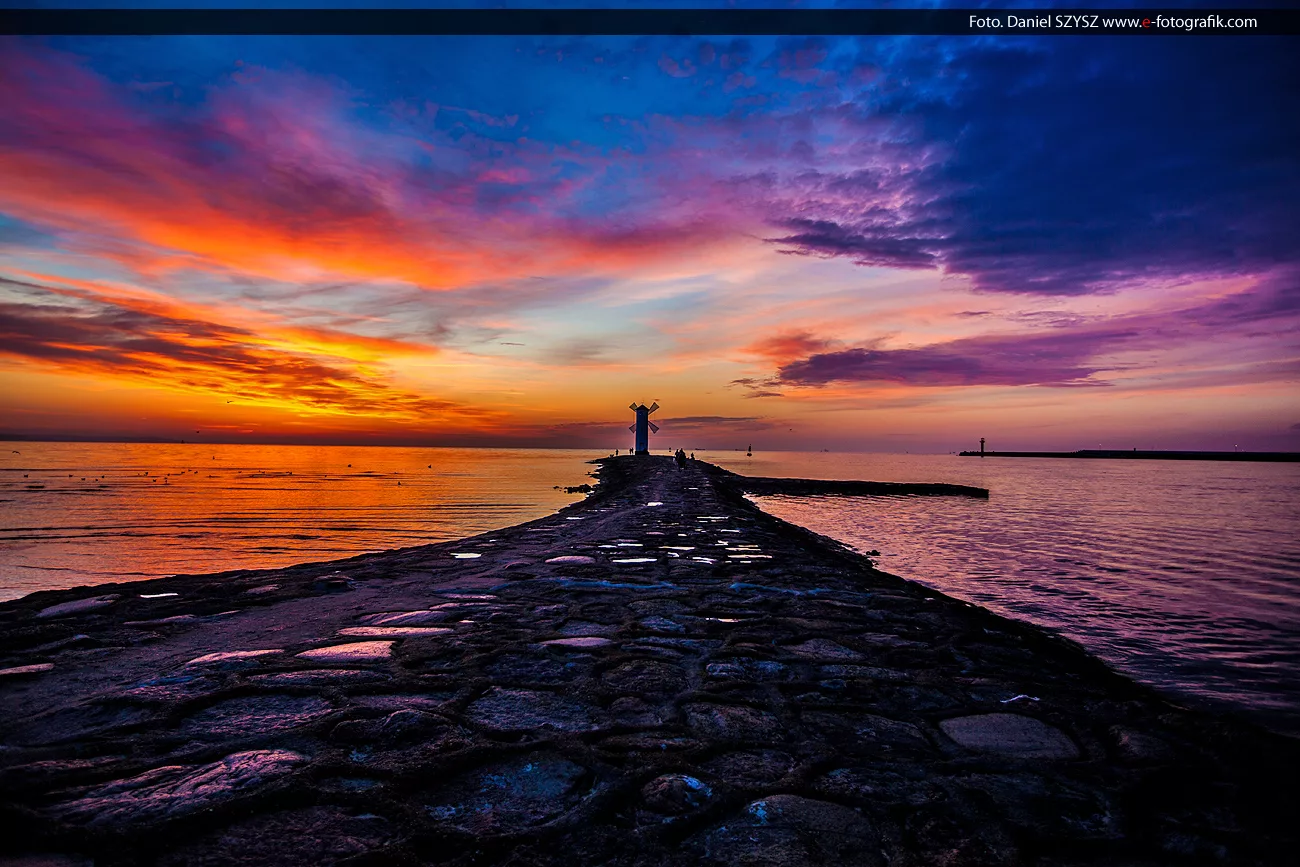This screenshot has height=867, width=1300.
Task: Select the large smooth stone at lower right
Action: point(1007,735)
